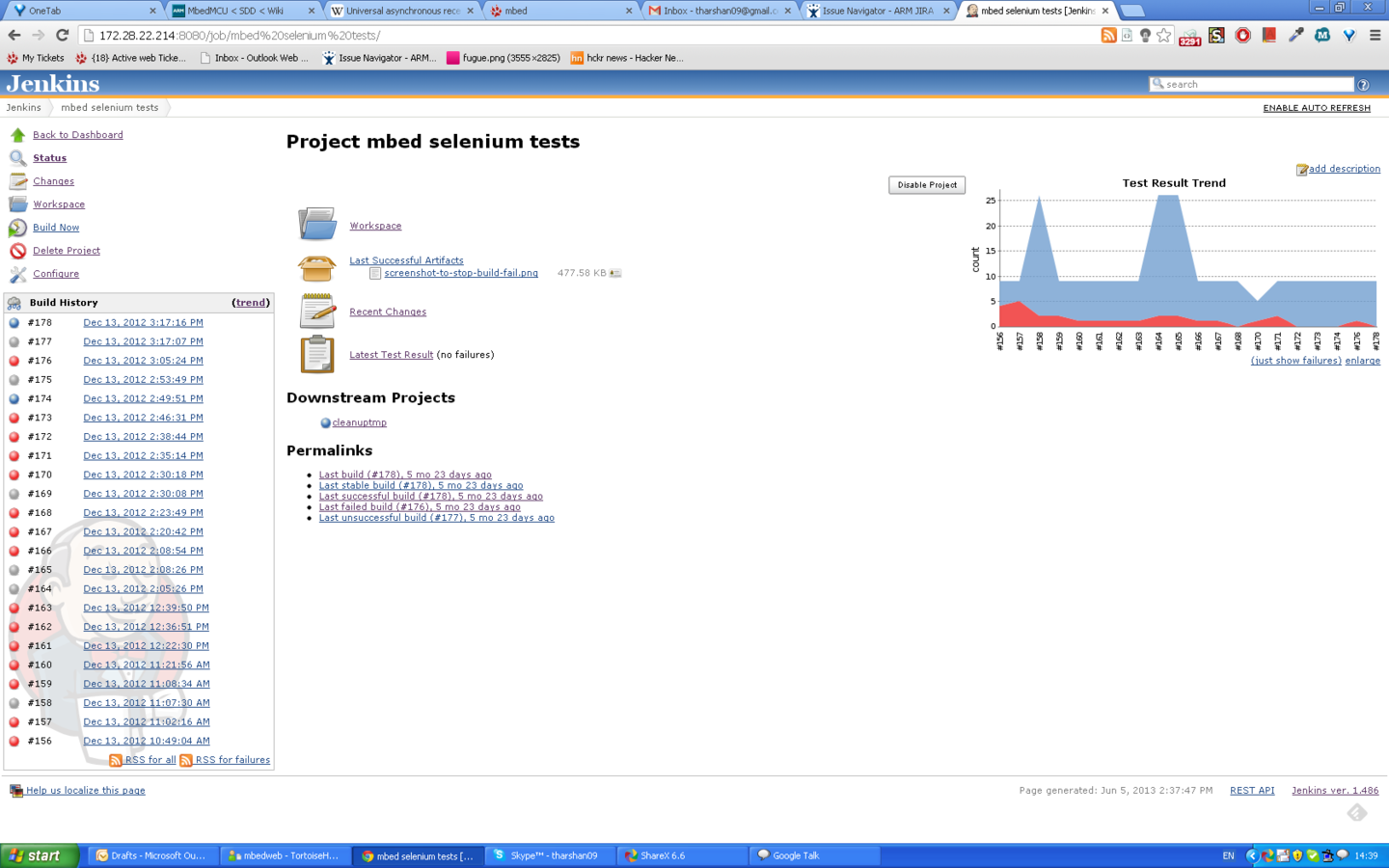Open Skype from the taskbar
The height and width of the screenshot is (868, 1389).
coord(550,855)
